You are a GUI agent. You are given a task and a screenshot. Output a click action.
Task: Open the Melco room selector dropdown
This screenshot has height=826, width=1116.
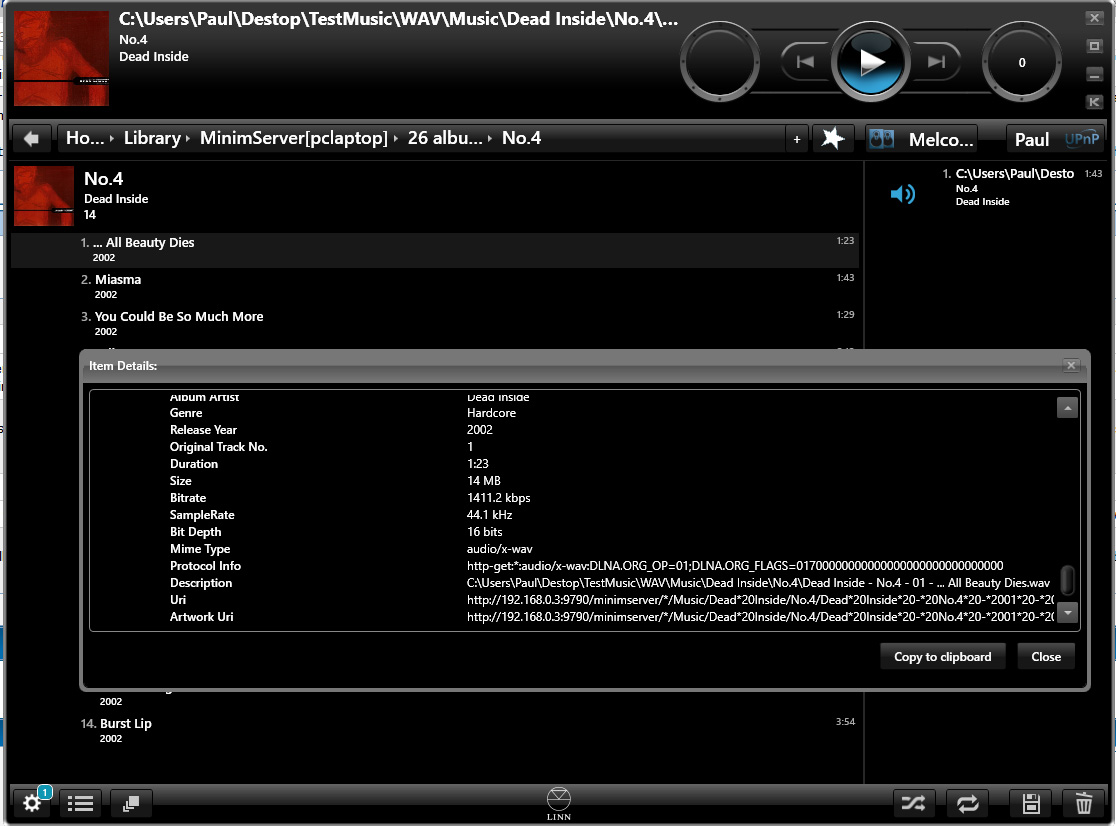point(922,139)
